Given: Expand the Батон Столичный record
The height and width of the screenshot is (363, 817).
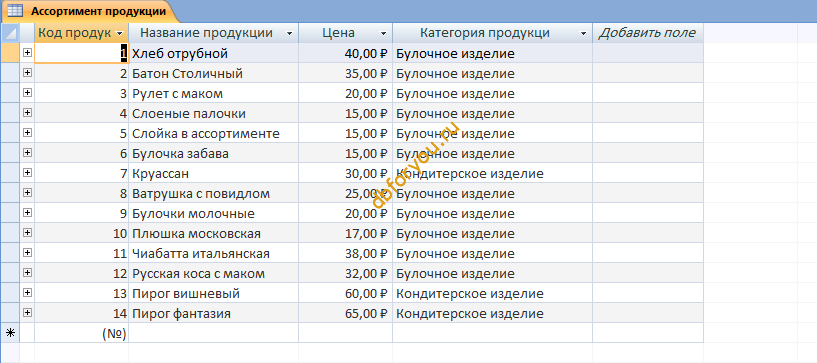Looking at the screenshot, I should (x=27, y=73).
